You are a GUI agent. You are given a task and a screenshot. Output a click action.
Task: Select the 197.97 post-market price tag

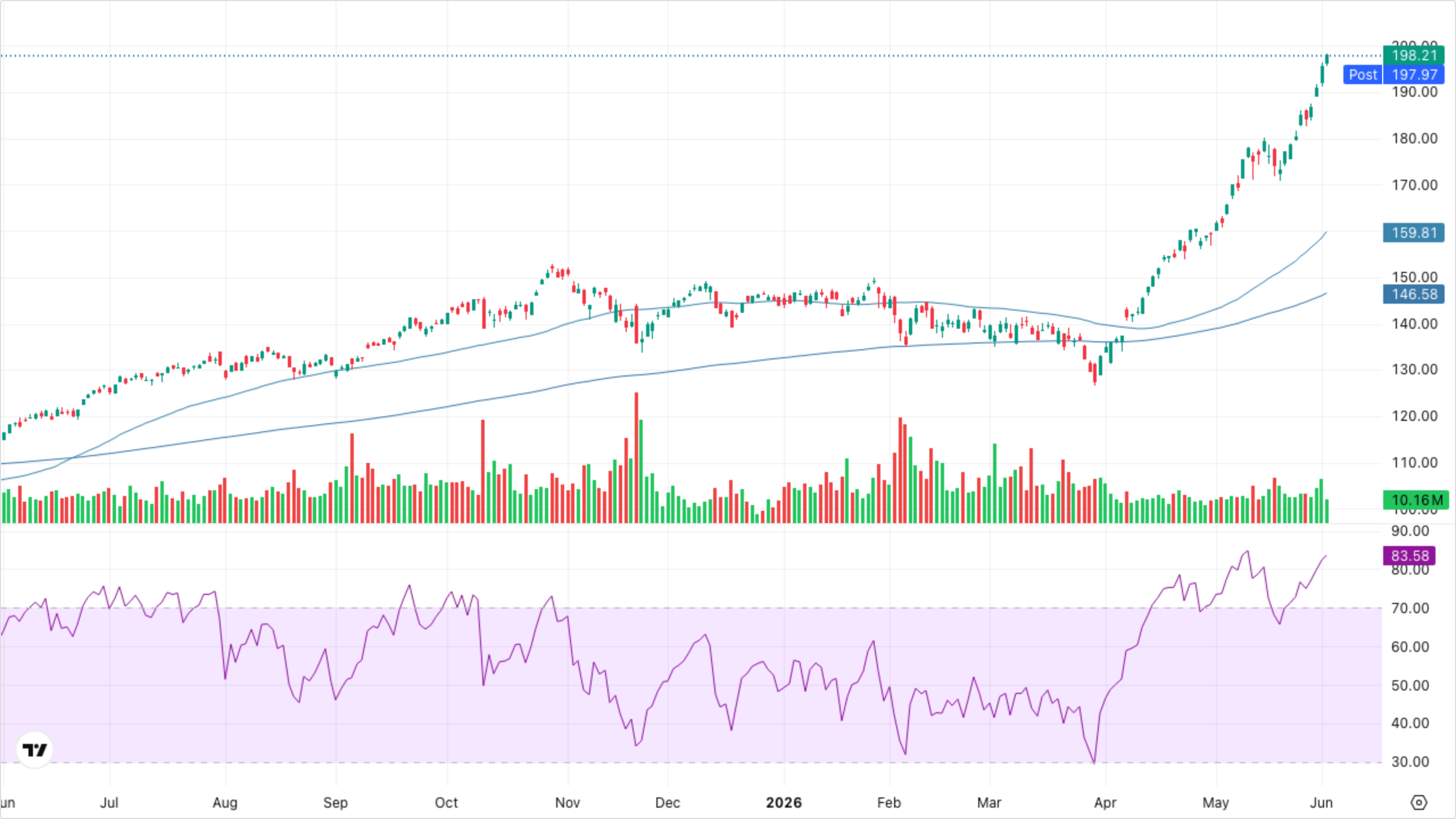[1414, 75]
